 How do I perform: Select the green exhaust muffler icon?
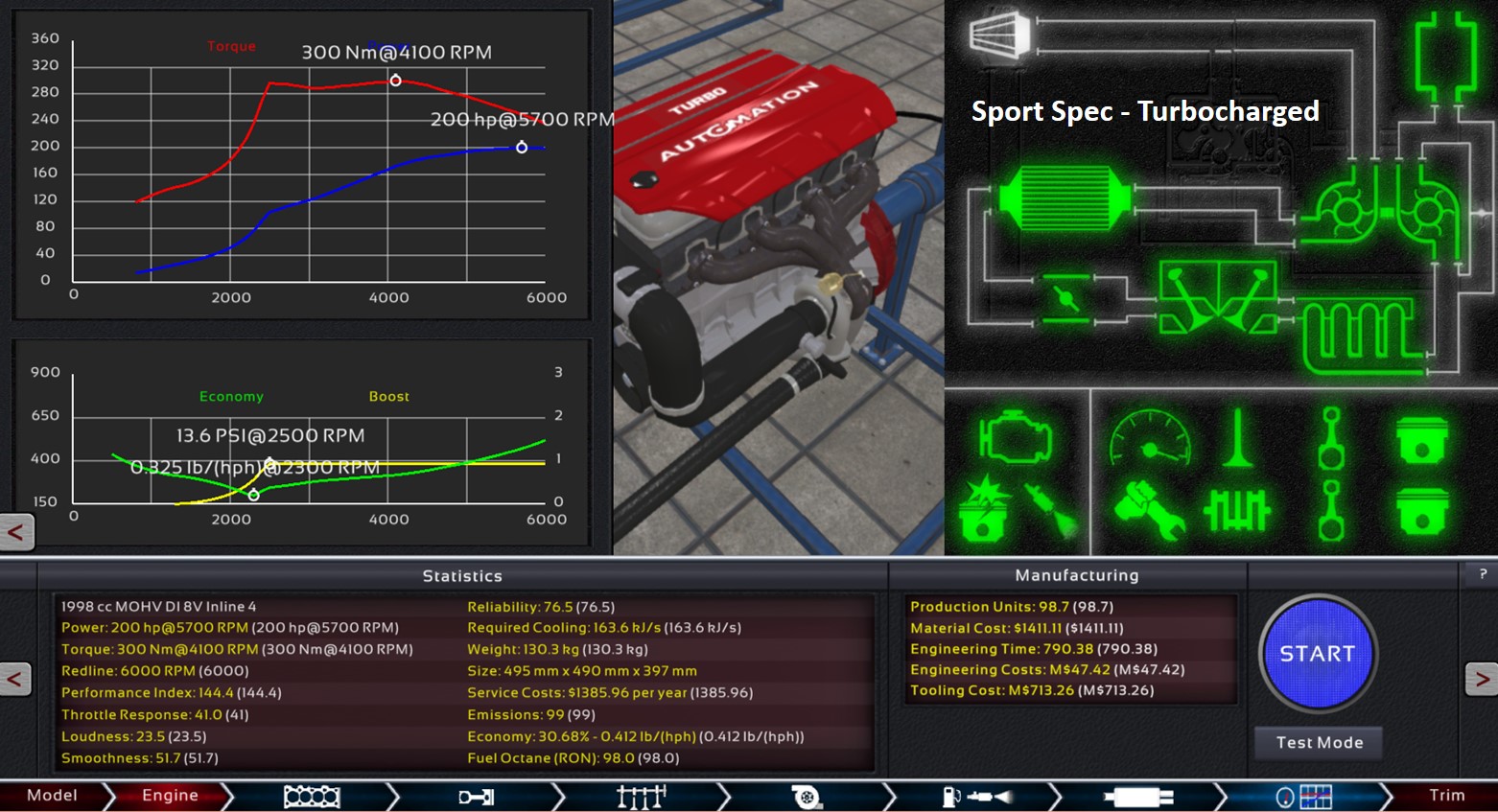pos(1446,58)
